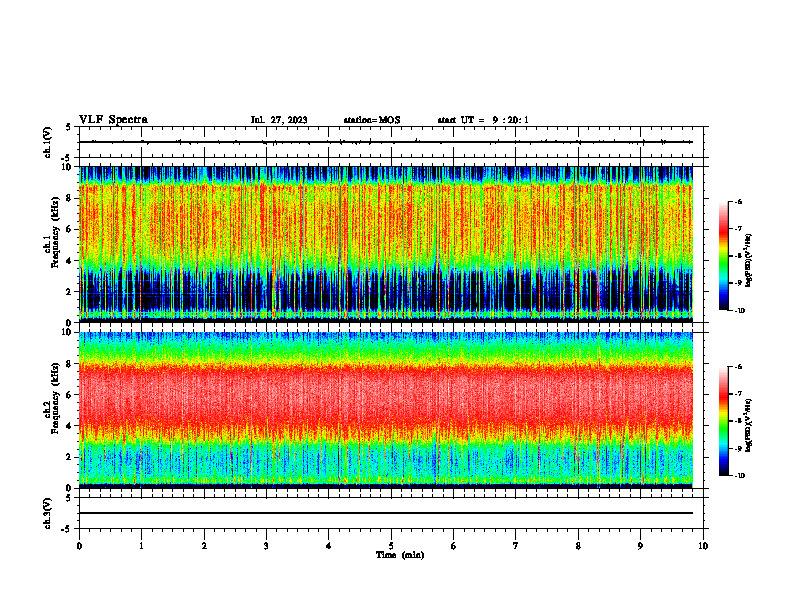Click time axis tick label "4"

pos(329,546)
